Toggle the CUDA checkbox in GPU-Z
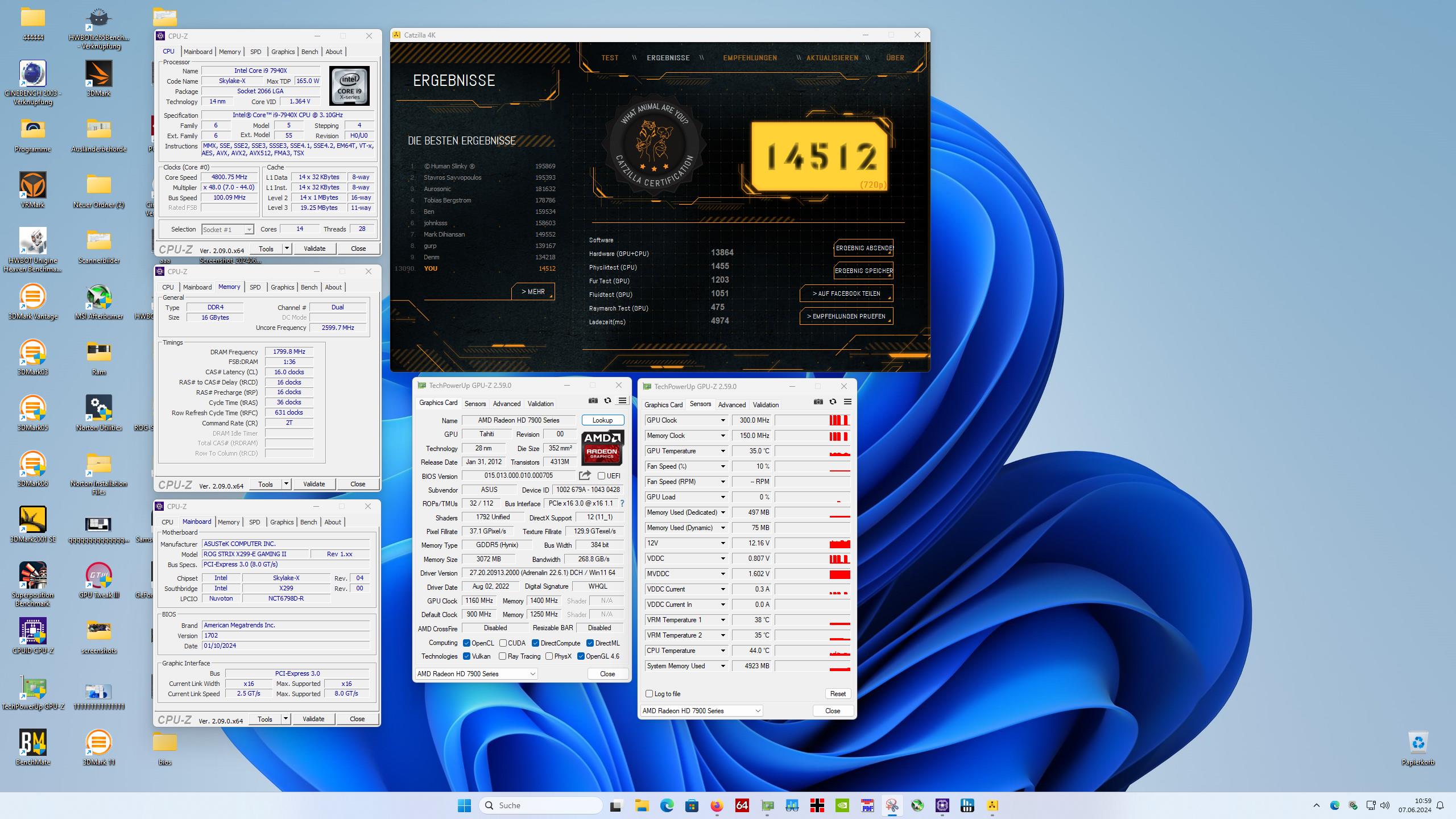Screen dimensions: 1456x819 pyautogui.click(x=503, y=643)
